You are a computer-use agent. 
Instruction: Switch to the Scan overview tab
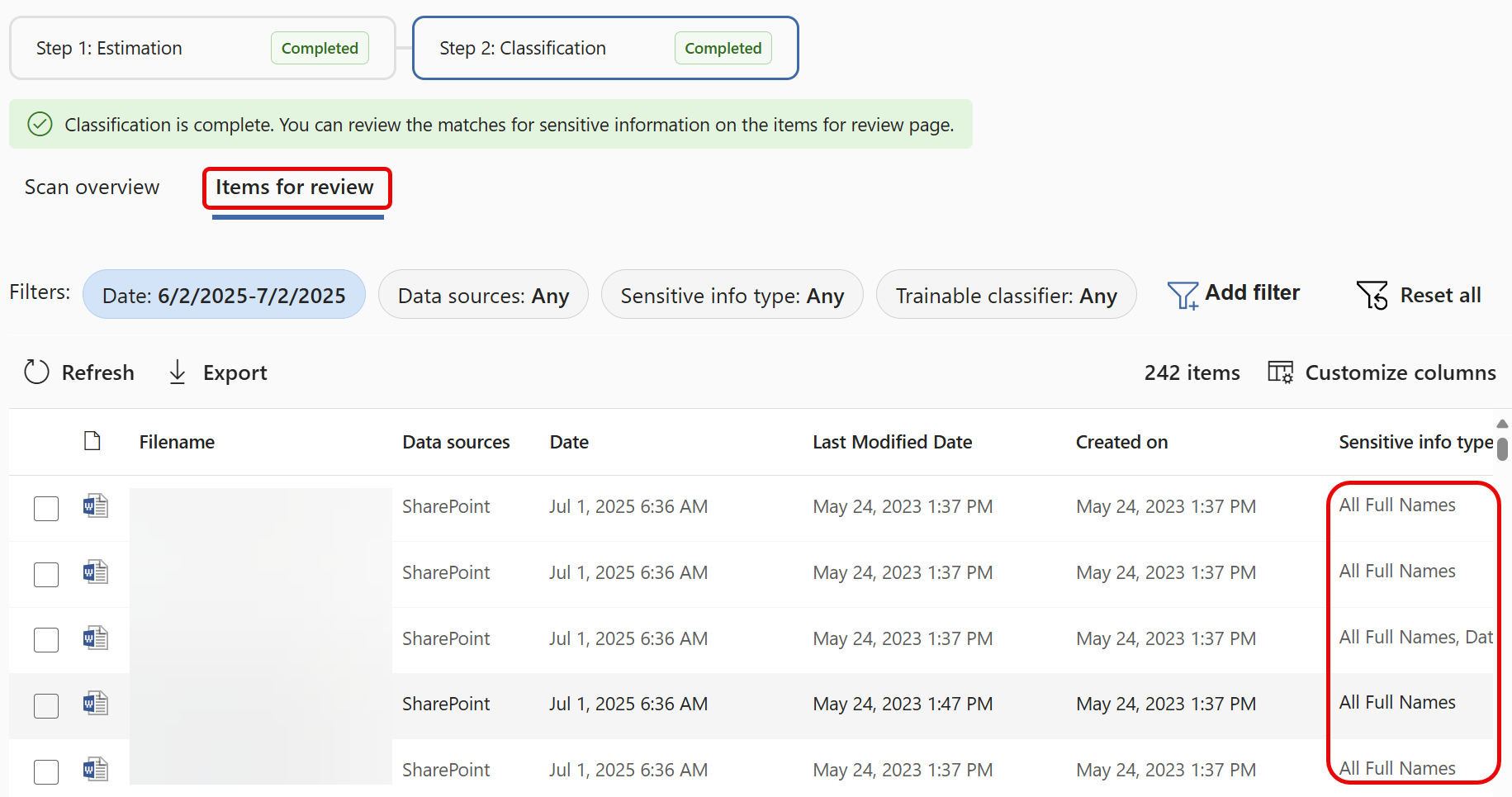point(91,187)
